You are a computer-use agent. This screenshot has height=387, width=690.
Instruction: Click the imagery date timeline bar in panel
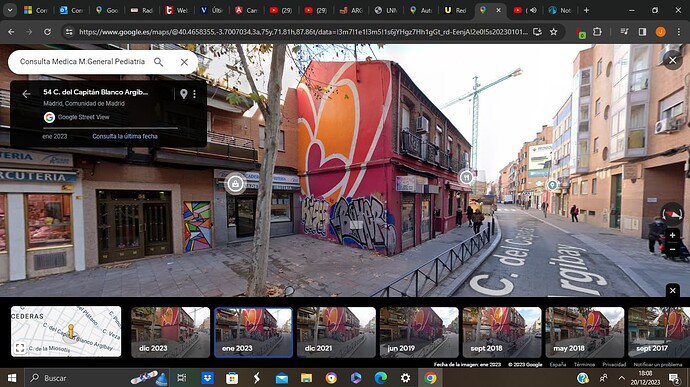(x=110, y=128)
